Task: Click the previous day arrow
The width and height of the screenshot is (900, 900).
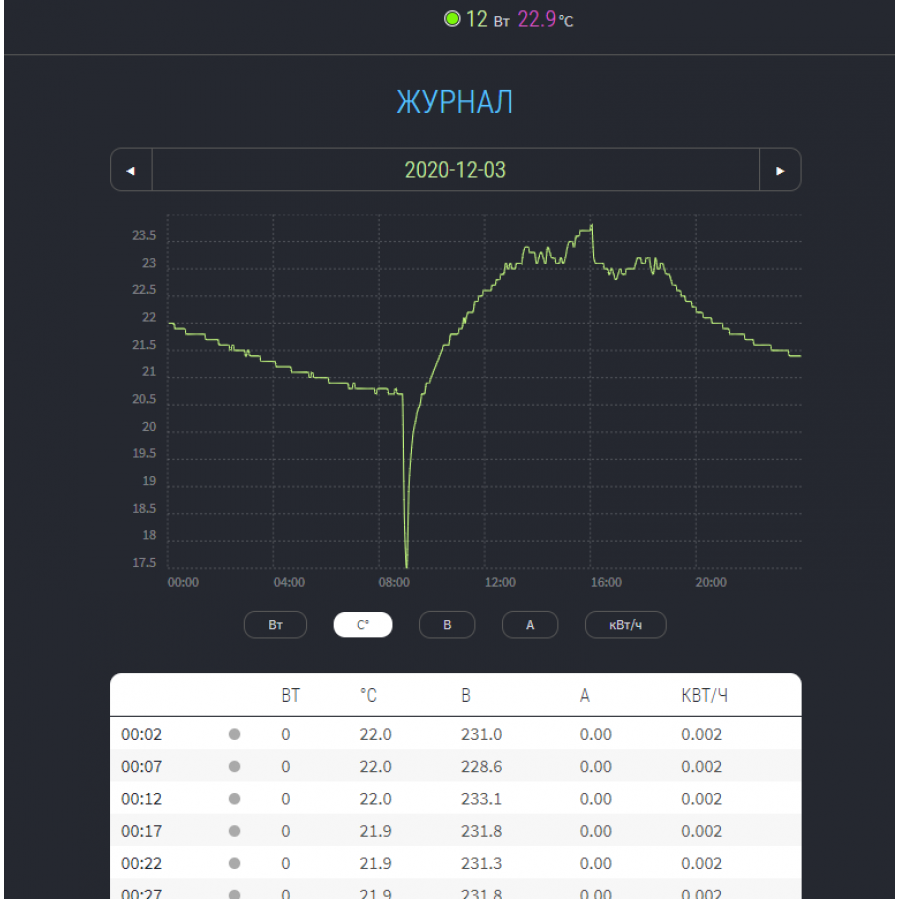Action: pyautogui.click(x=131, y=170)
